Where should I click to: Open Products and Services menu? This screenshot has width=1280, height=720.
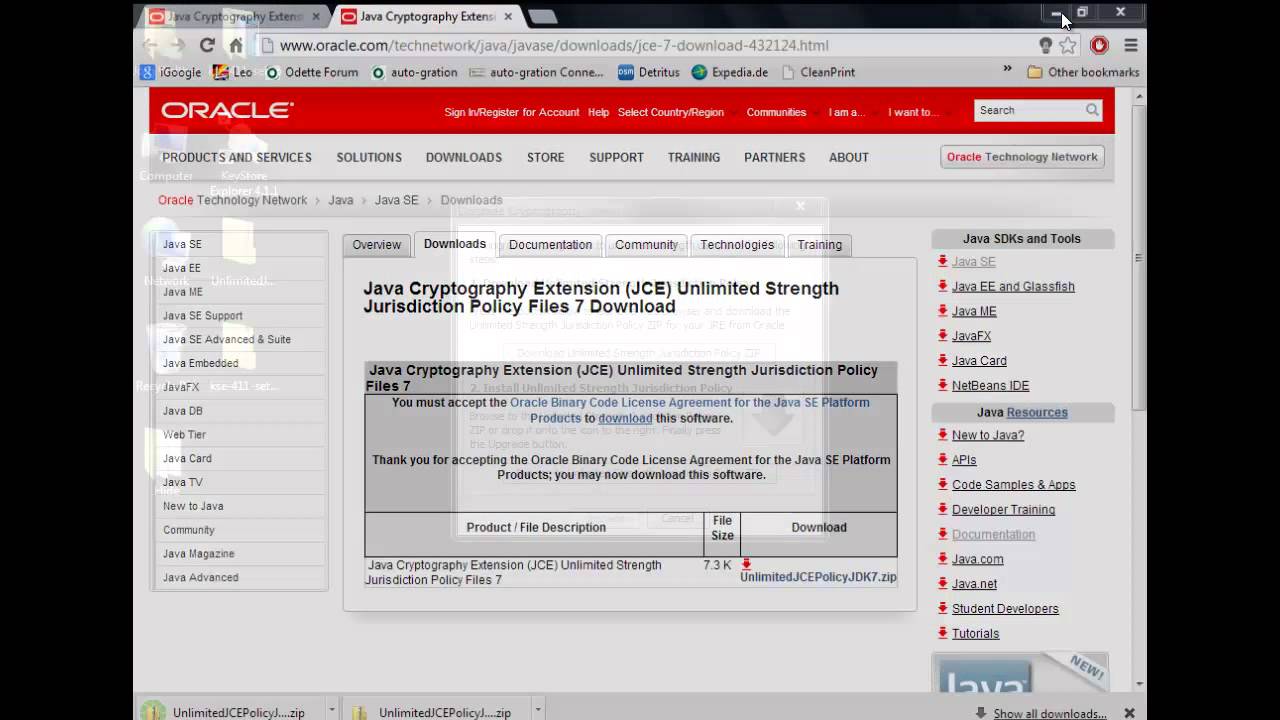[x=237, y=157]
